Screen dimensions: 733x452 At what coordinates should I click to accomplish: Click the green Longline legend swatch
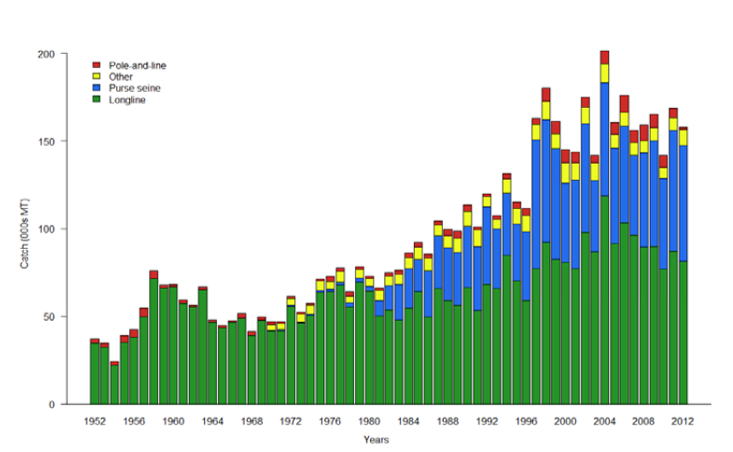tap(97, 99)
